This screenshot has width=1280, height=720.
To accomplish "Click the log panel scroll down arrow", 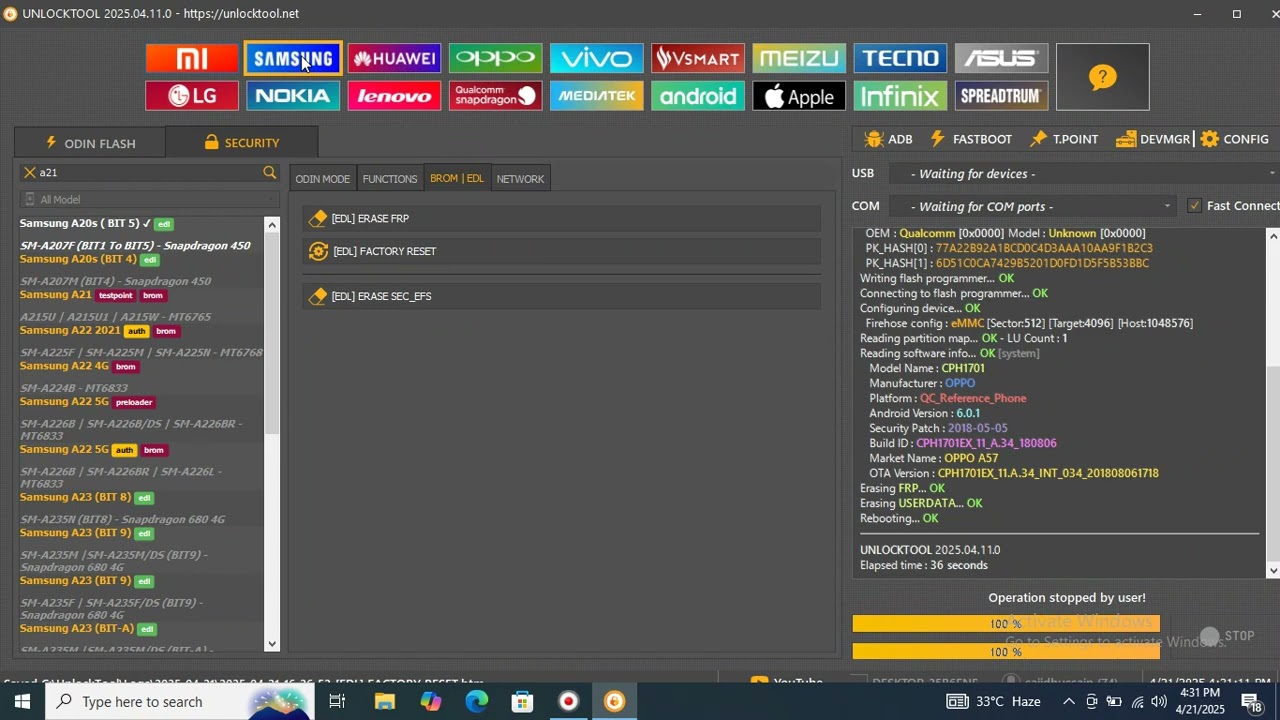I will pyautogui.click(x=1272, y=571).
